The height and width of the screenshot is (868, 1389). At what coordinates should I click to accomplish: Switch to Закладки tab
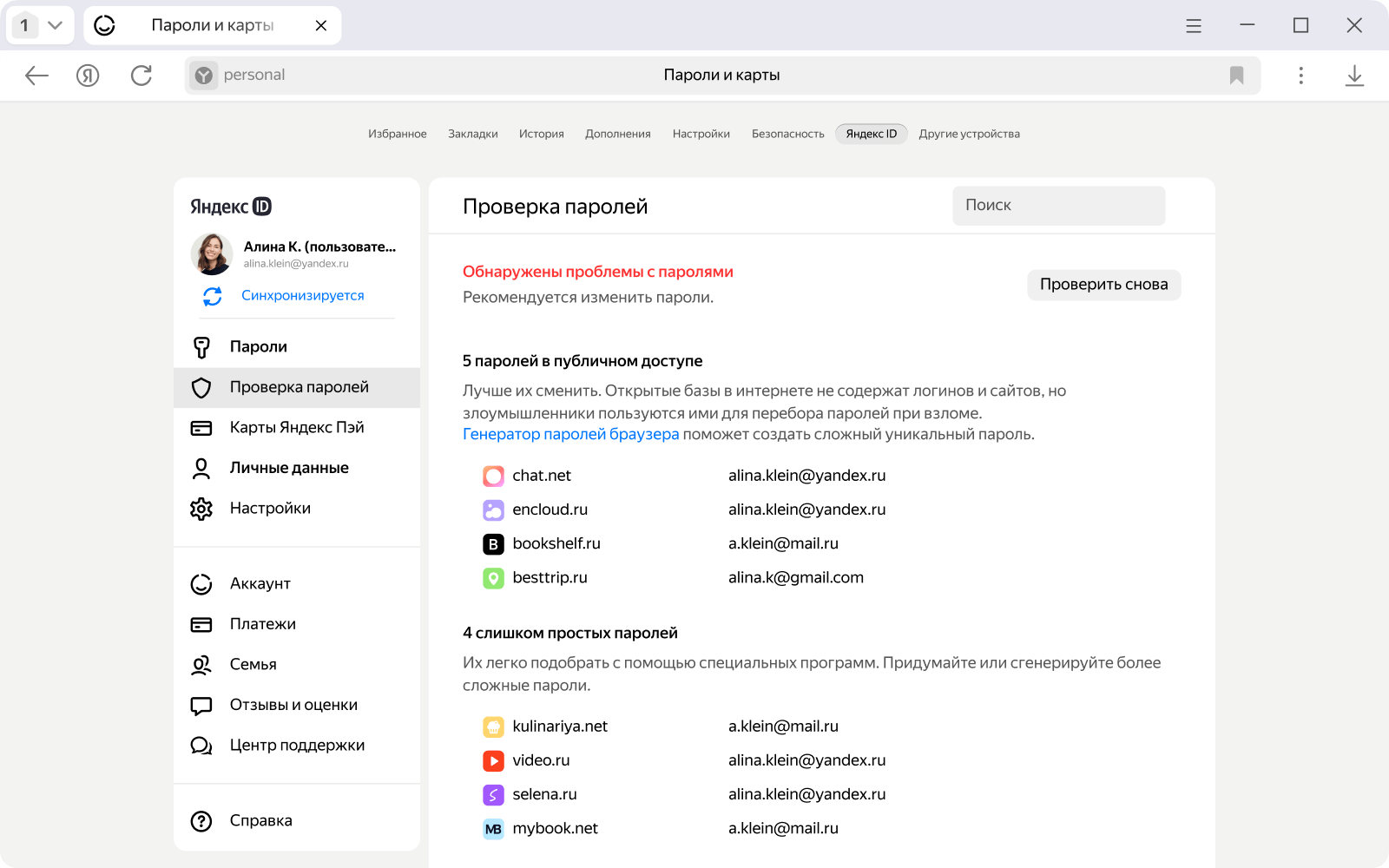473,134
